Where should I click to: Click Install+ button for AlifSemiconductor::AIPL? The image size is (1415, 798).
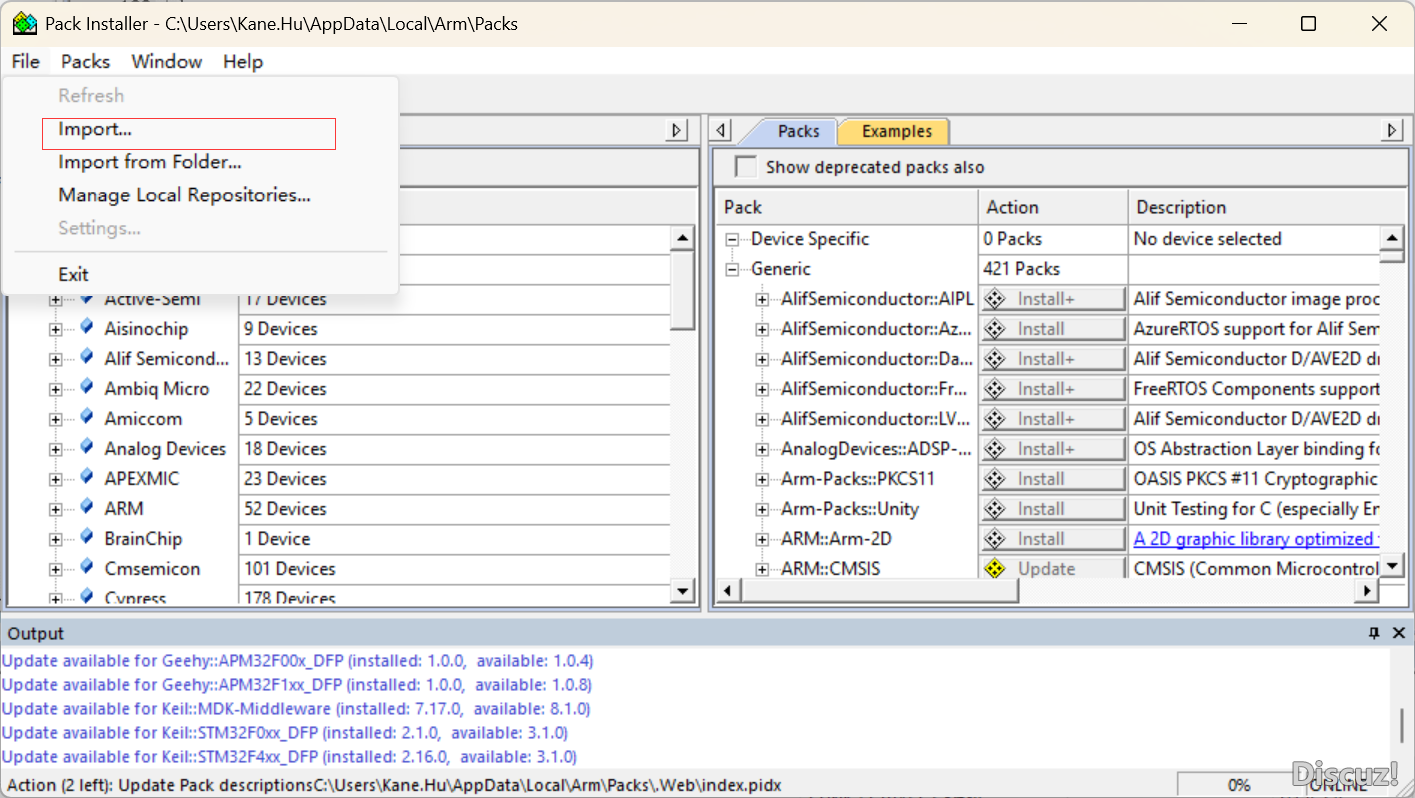(1053, 299)
